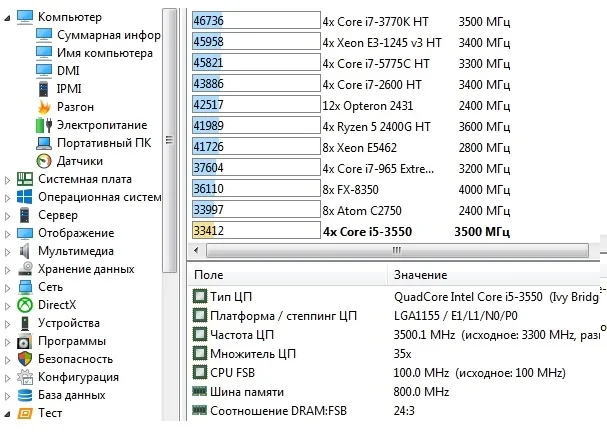
Task: Click the Хранение данных drive icon
Action: pos(25,269)
